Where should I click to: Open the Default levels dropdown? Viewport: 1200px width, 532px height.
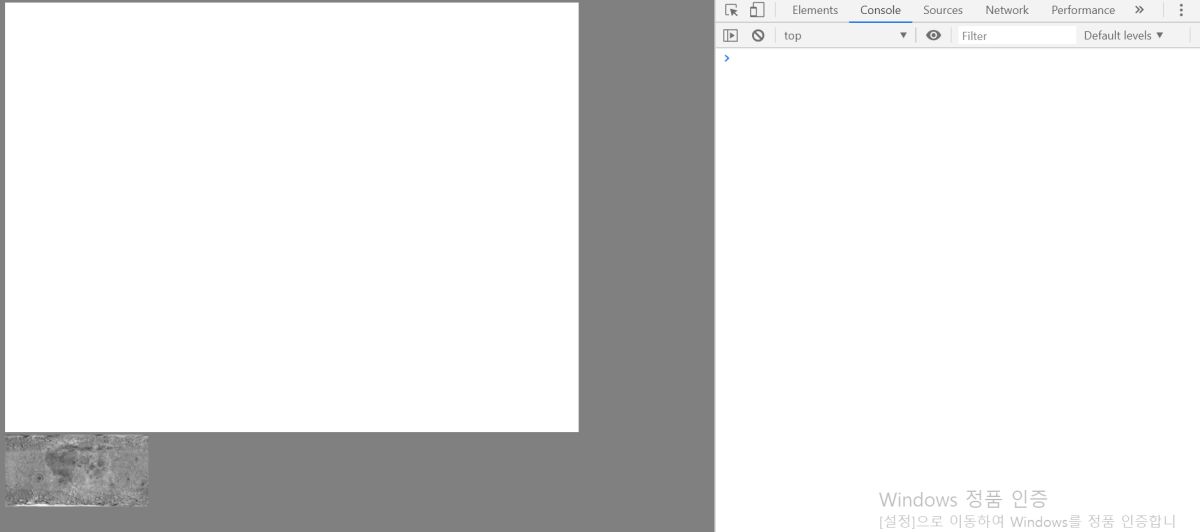point(1124,35)
